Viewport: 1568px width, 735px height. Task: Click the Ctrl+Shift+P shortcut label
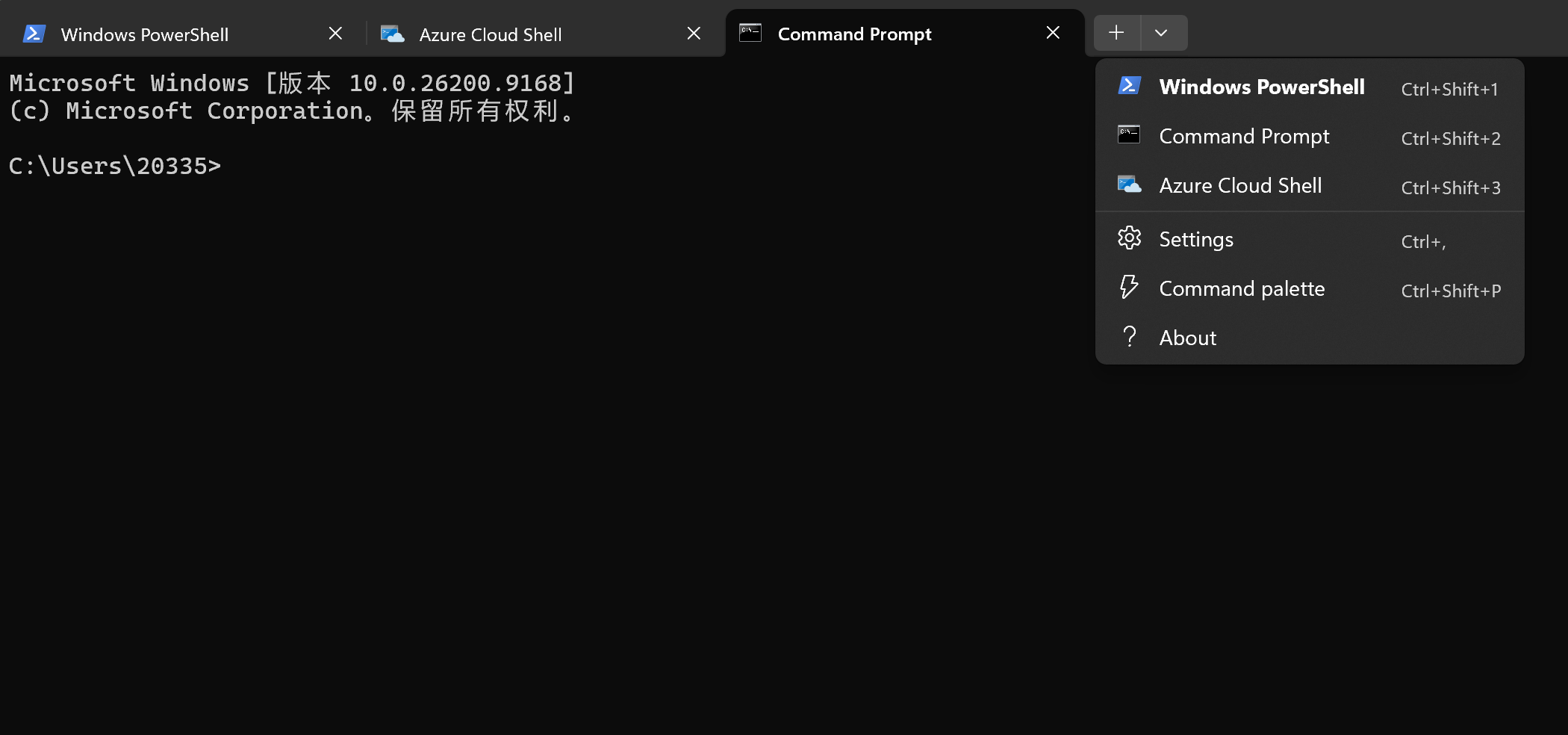[x=1451, y=291]
